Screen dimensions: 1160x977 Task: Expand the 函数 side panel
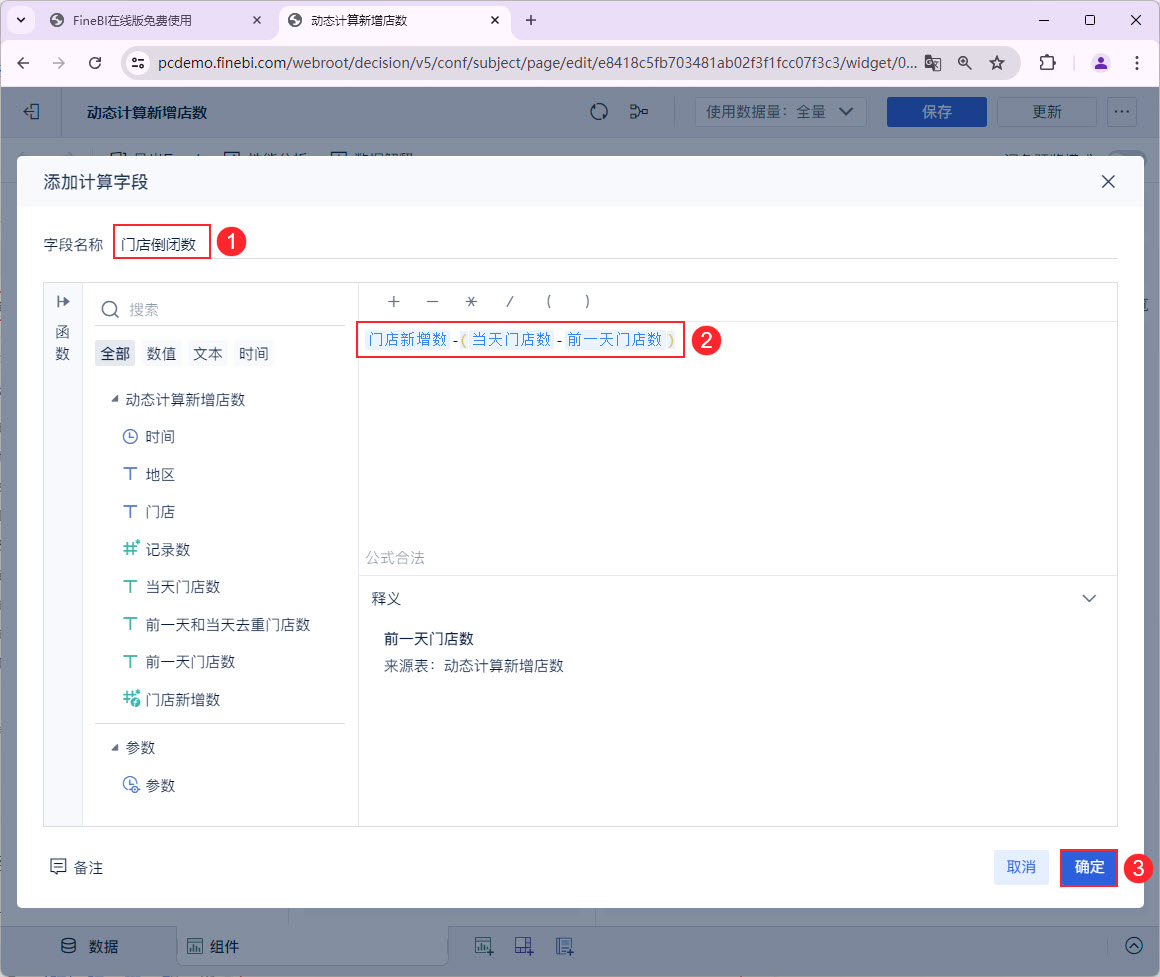pos(63,302)
